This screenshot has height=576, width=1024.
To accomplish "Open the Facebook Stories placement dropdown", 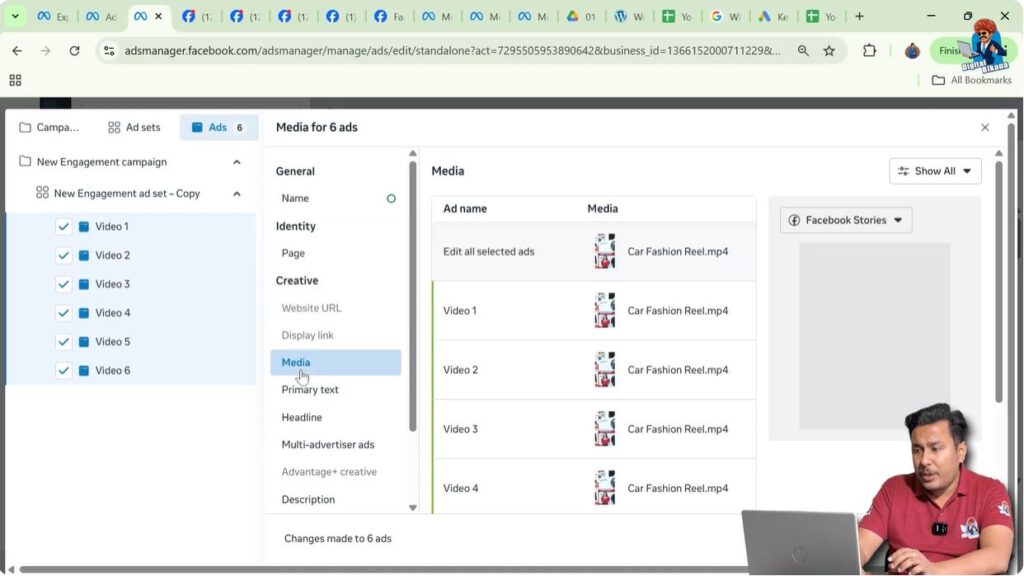I will click(x=846, y=220).
